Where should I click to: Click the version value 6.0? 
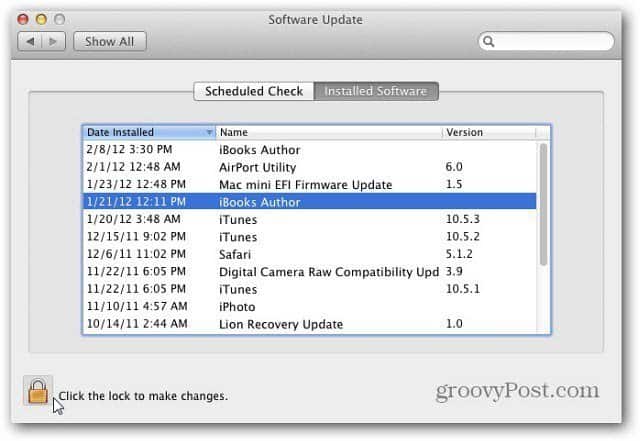point(454,167)
